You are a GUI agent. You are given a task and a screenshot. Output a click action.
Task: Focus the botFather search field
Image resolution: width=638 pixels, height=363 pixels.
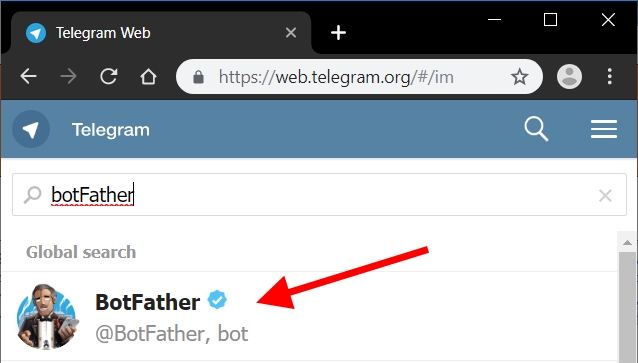[x=319, y=195]
